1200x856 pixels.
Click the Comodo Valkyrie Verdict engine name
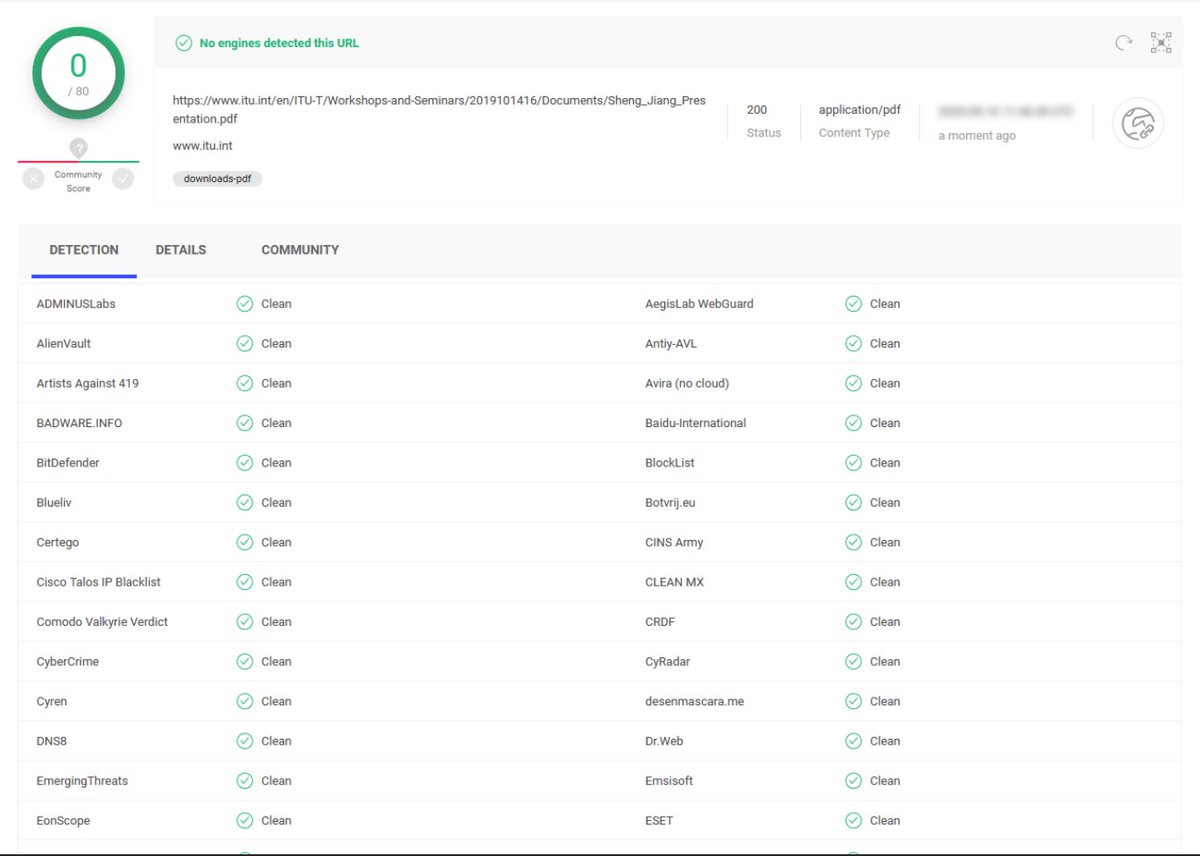(102, 622)
